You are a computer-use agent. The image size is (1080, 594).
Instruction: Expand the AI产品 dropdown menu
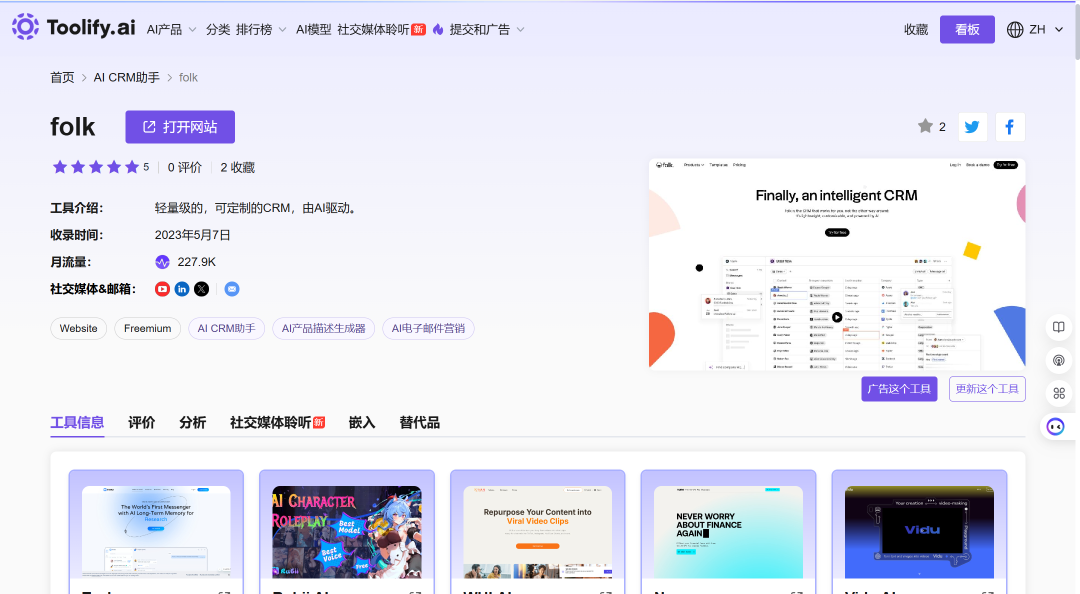[x=171, y=30]
